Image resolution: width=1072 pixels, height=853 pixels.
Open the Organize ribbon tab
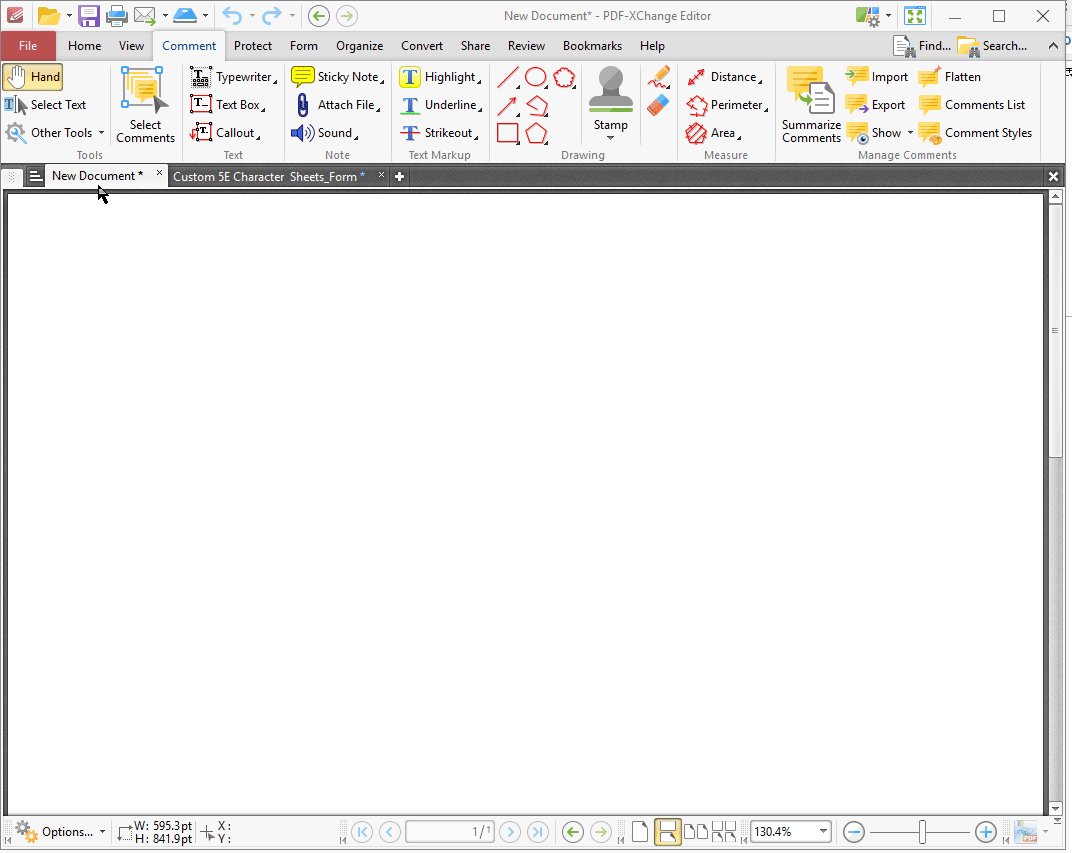click(359, 46)
